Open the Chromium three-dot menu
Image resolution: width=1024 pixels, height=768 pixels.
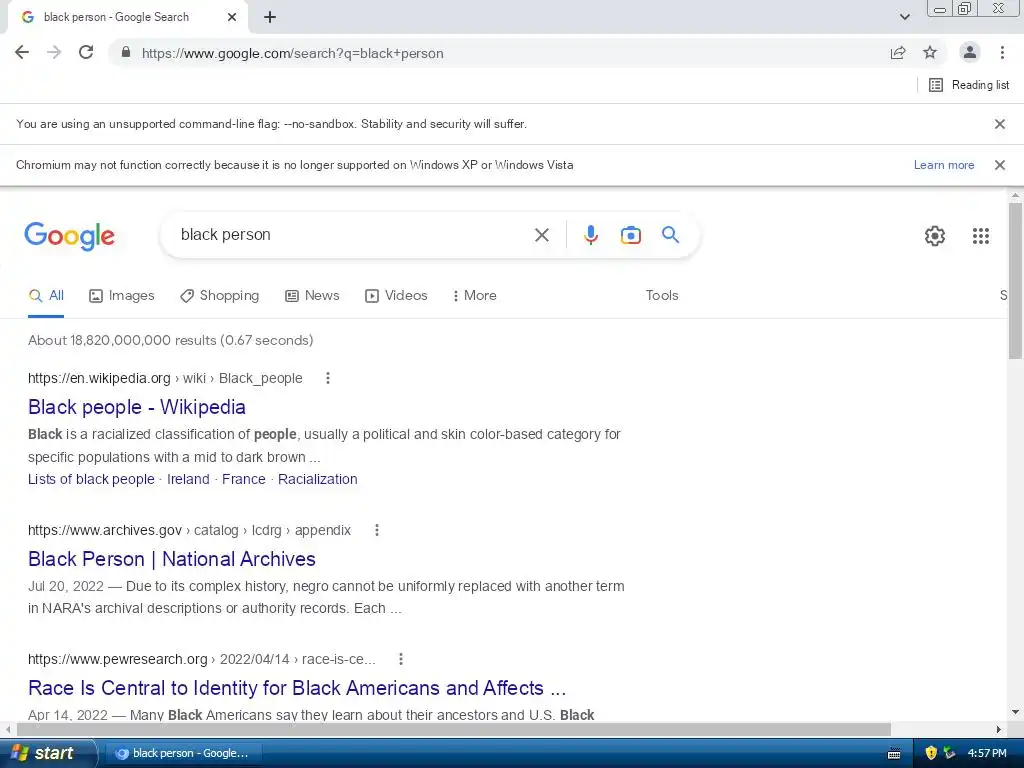[1002, 53]
